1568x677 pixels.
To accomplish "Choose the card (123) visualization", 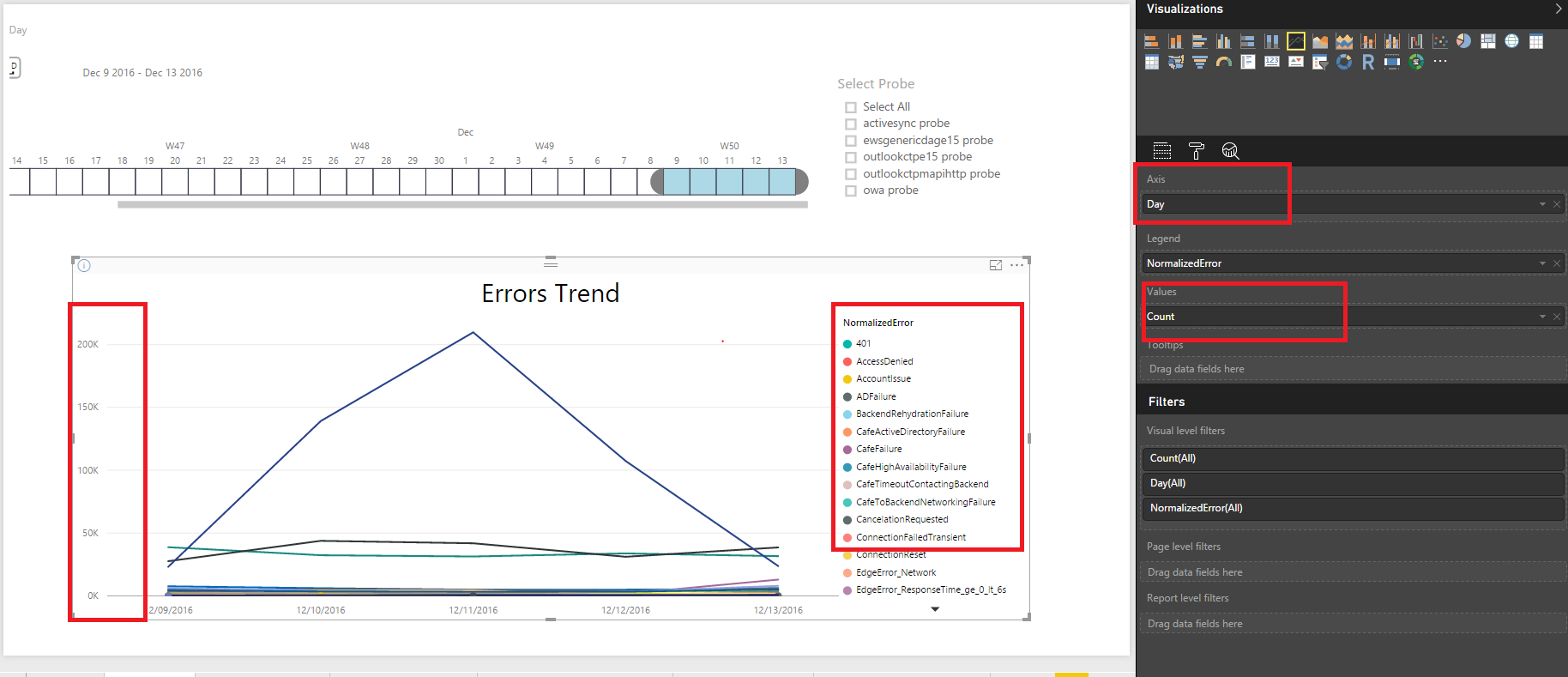I will point(1271,62).
